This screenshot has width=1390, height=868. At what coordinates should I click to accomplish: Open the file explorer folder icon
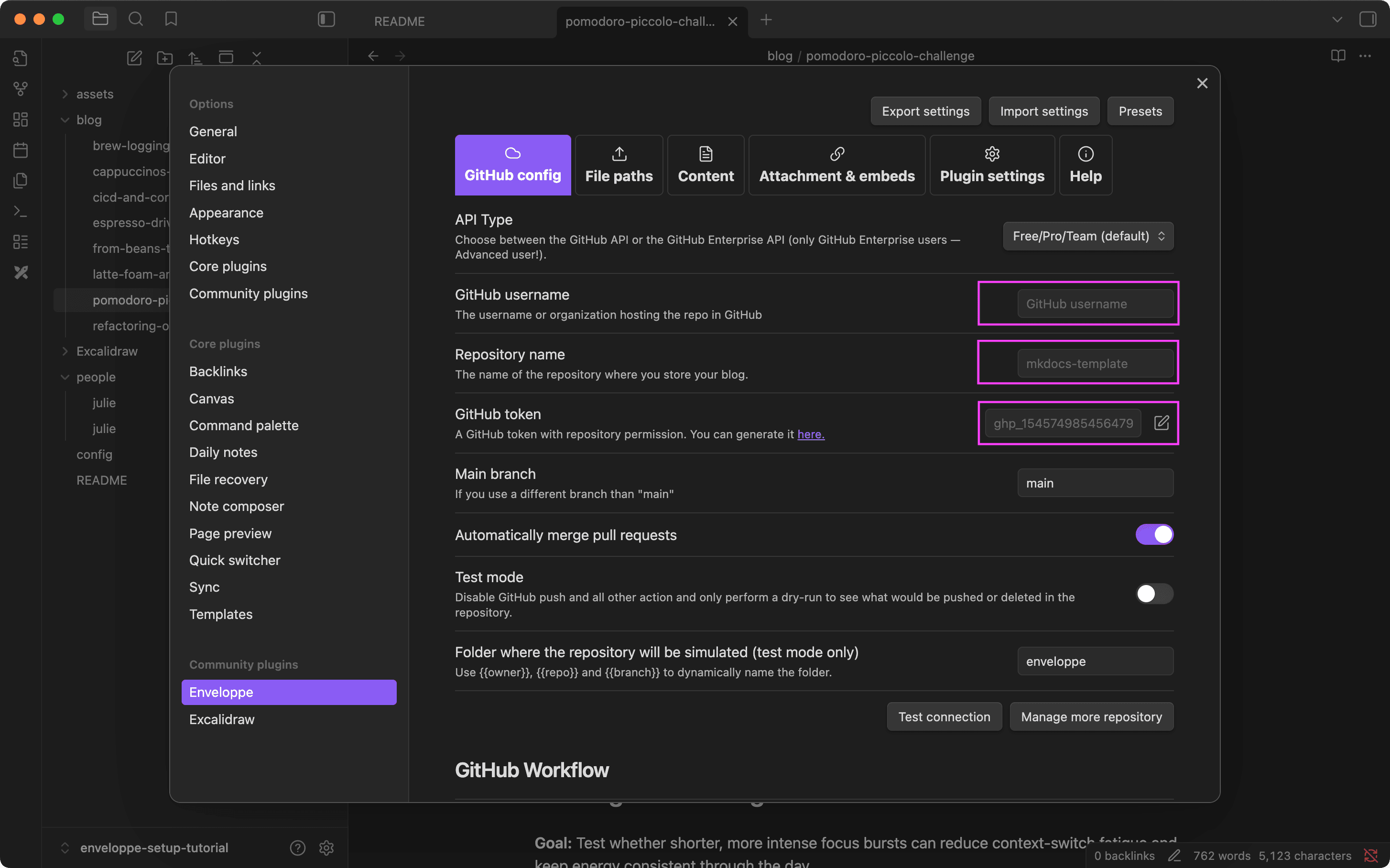pyautogui.click(x=100, y=19)
